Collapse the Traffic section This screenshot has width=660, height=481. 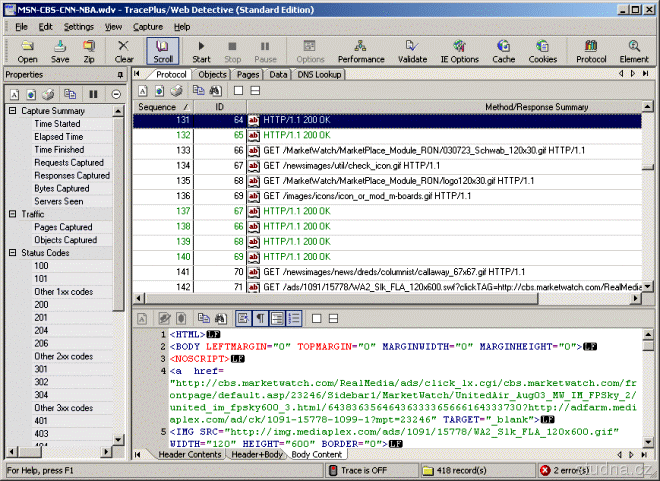13,214
